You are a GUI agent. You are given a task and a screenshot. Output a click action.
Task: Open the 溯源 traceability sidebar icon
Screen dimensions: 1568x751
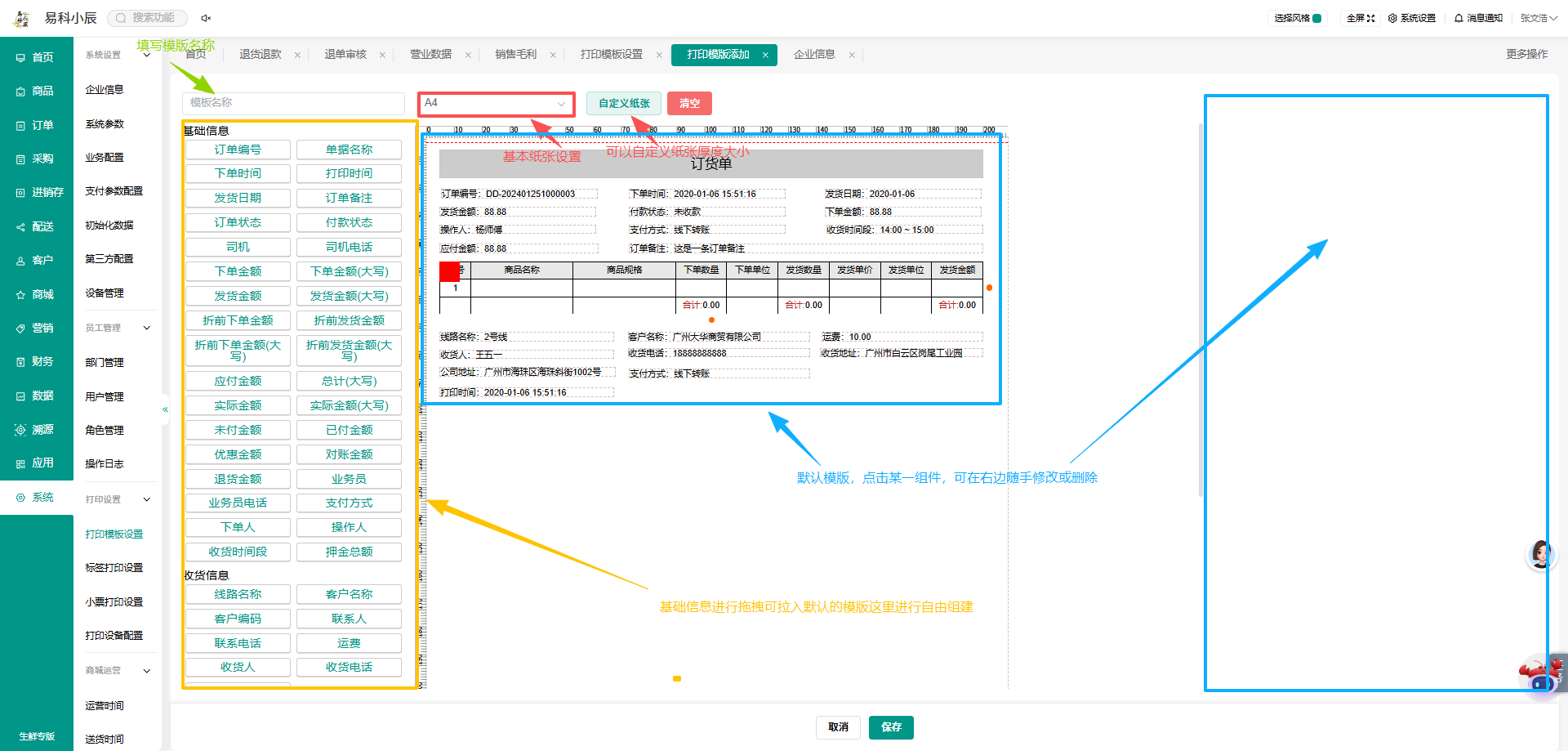[x=20, y=430]
